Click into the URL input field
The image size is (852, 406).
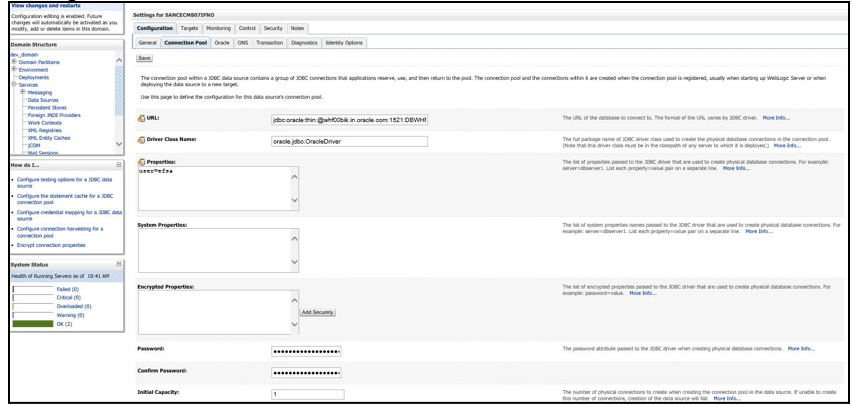[349, 120]
